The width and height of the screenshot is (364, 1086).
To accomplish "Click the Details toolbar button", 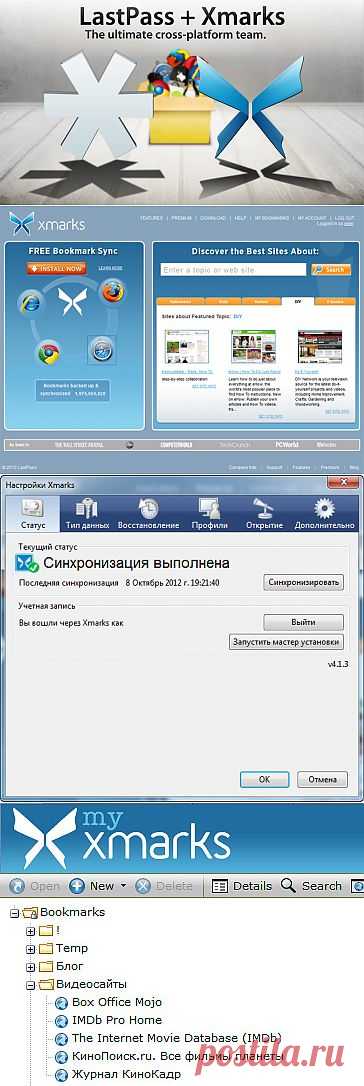I will pyautogui.click(x=242, y=886).
